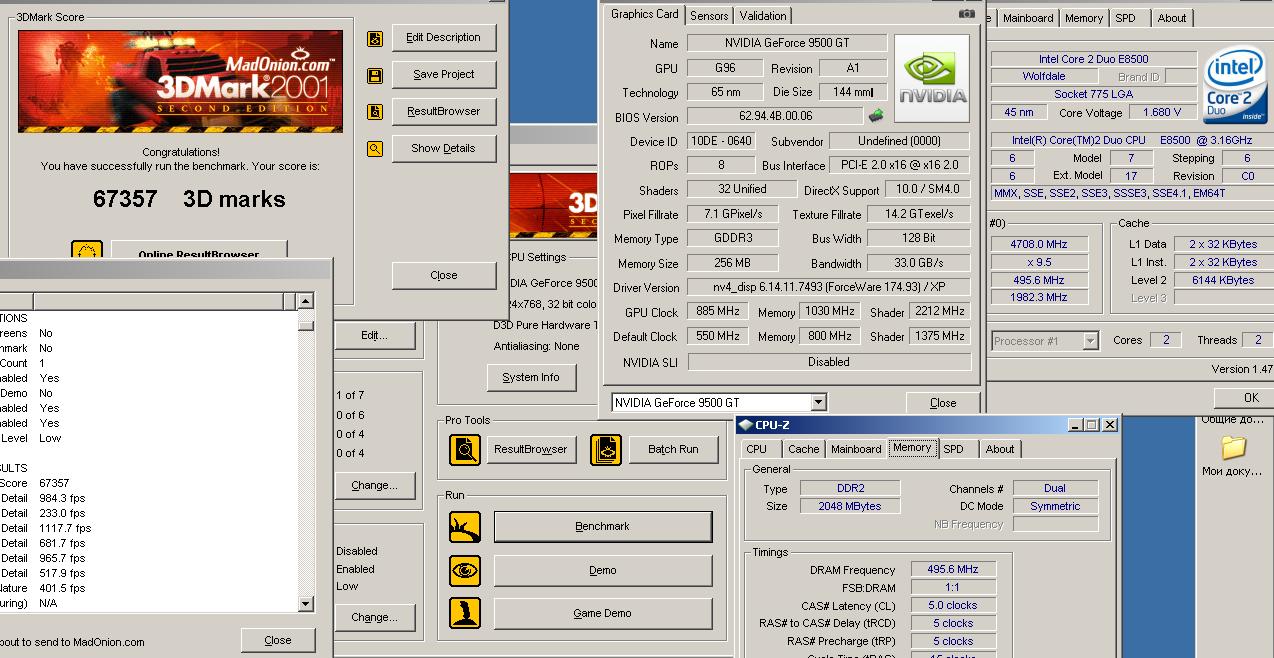Click the Online ResultBrowser icon
Viewport: 1274px width, 658px height.
pyautogui.click(x=87, y=252)
